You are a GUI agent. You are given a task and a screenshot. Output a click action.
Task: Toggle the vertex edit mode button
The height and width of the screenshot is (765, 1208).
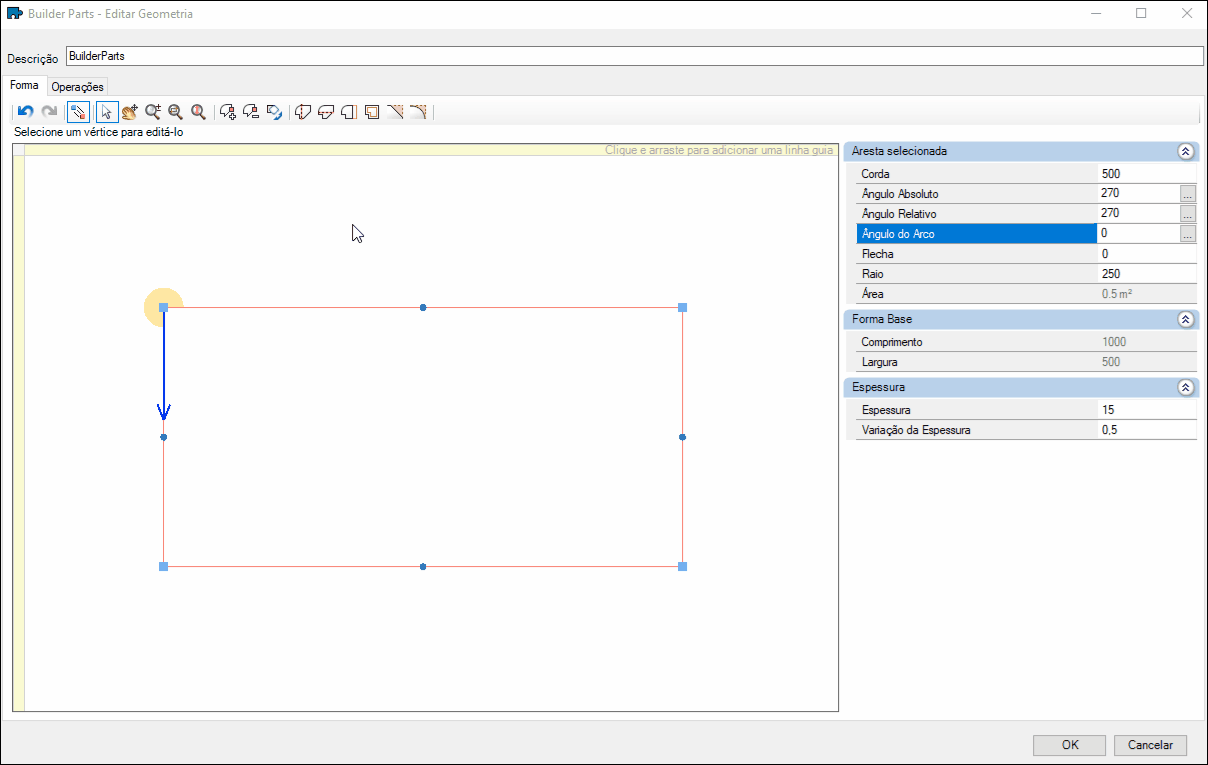coord(78,112)
